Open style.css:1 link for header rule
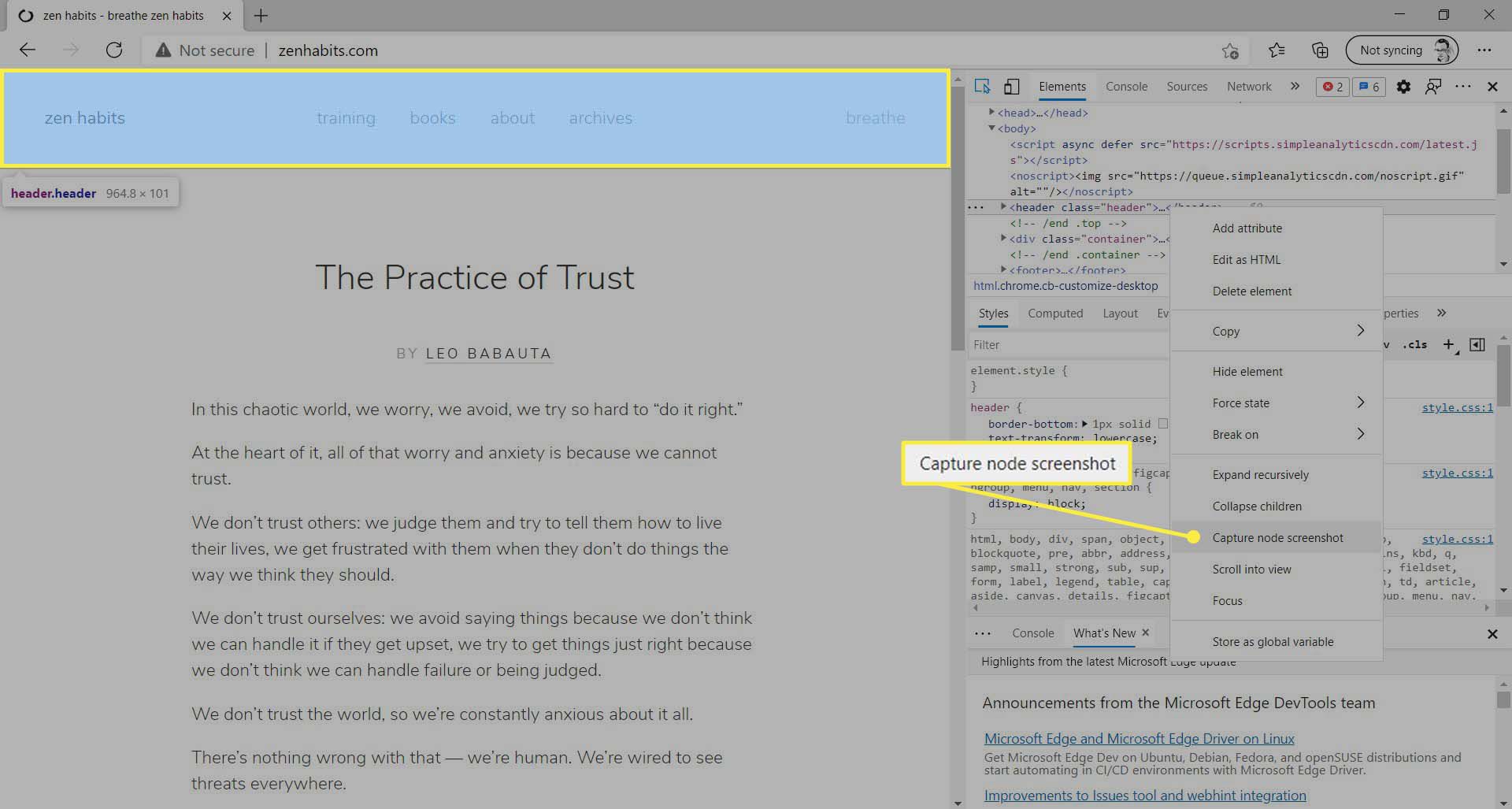 tap(1457, 408)
